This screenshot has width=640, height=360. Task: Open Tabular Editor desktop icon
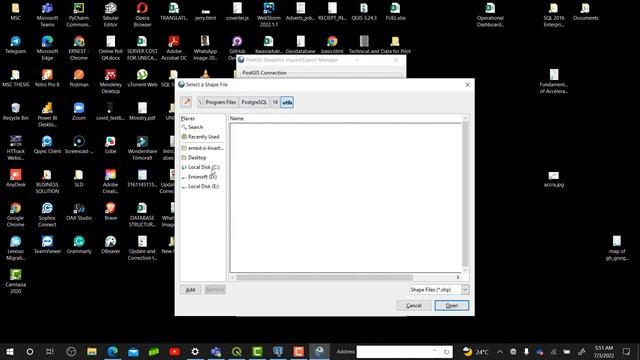click(111, 14)
